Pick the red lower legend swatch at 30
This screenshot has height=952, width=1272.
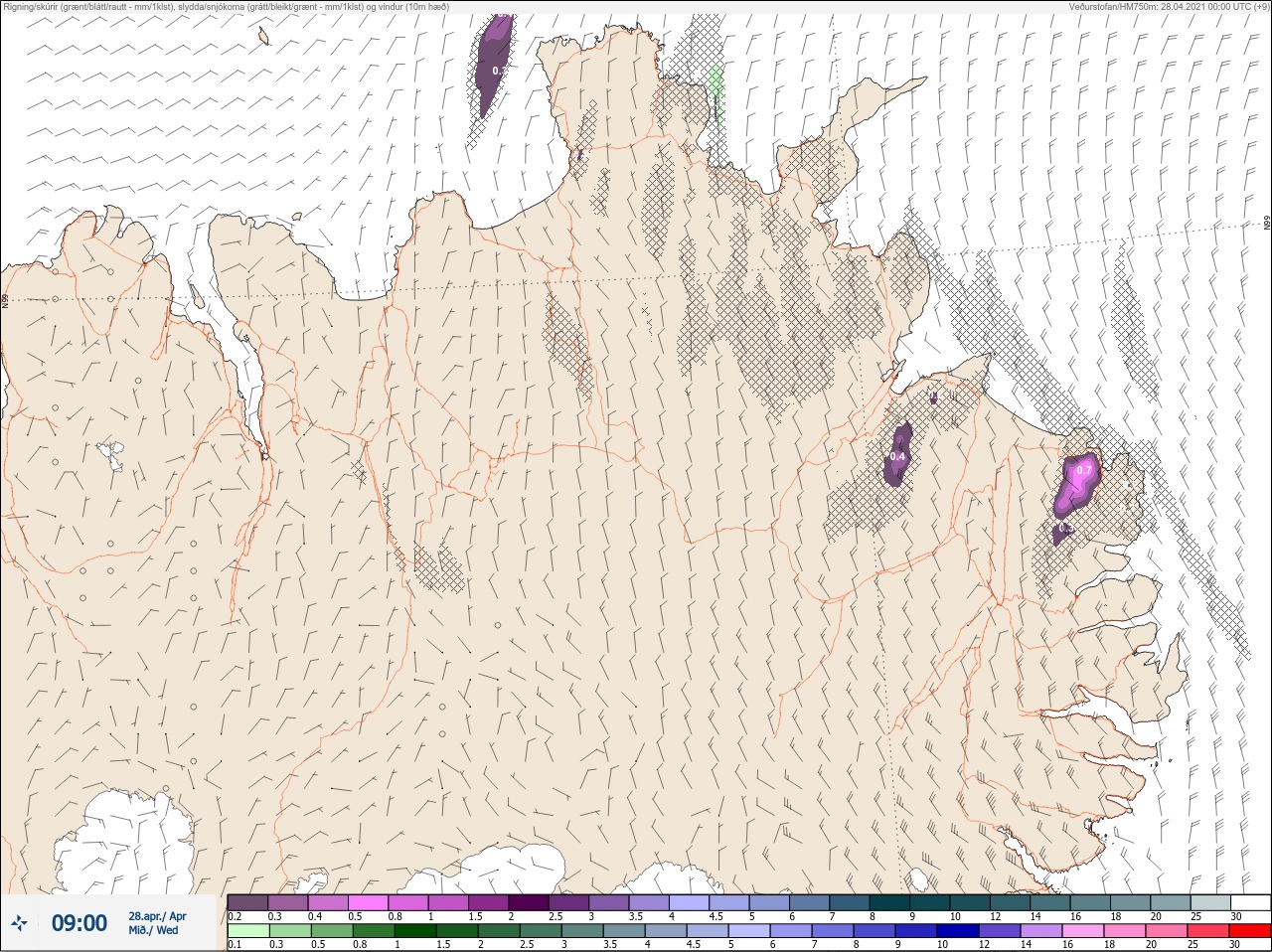[1251, 931]
